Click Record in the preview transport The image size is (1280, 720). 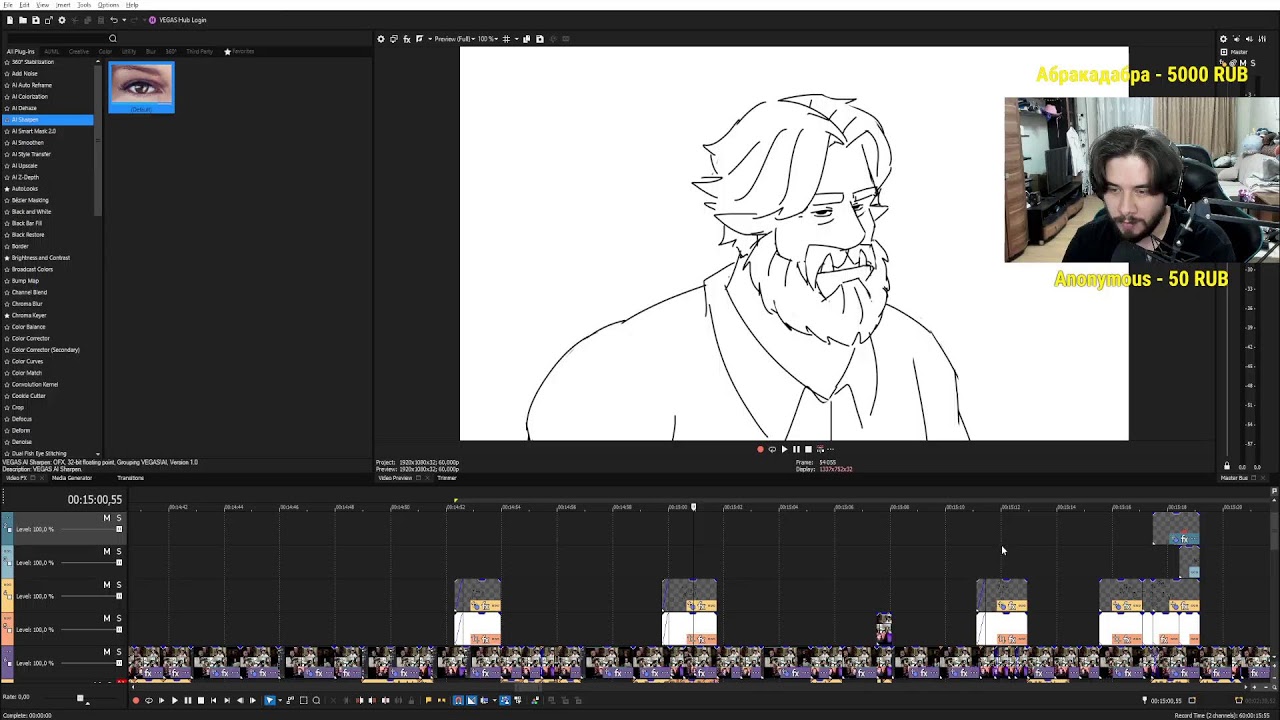pyautogui.click(x=760, y=449)
